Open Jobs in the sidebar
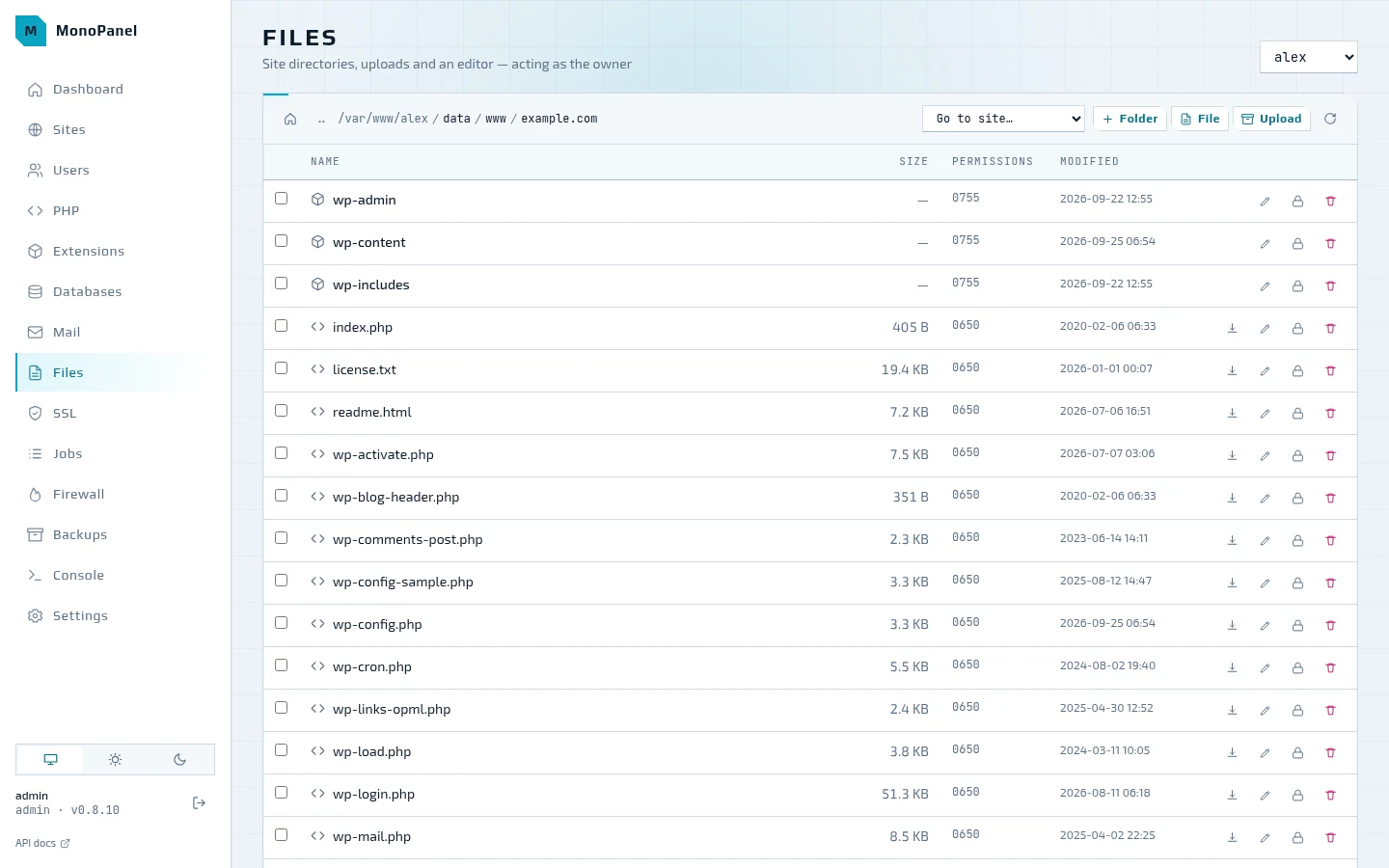 (x=116, y=453)
